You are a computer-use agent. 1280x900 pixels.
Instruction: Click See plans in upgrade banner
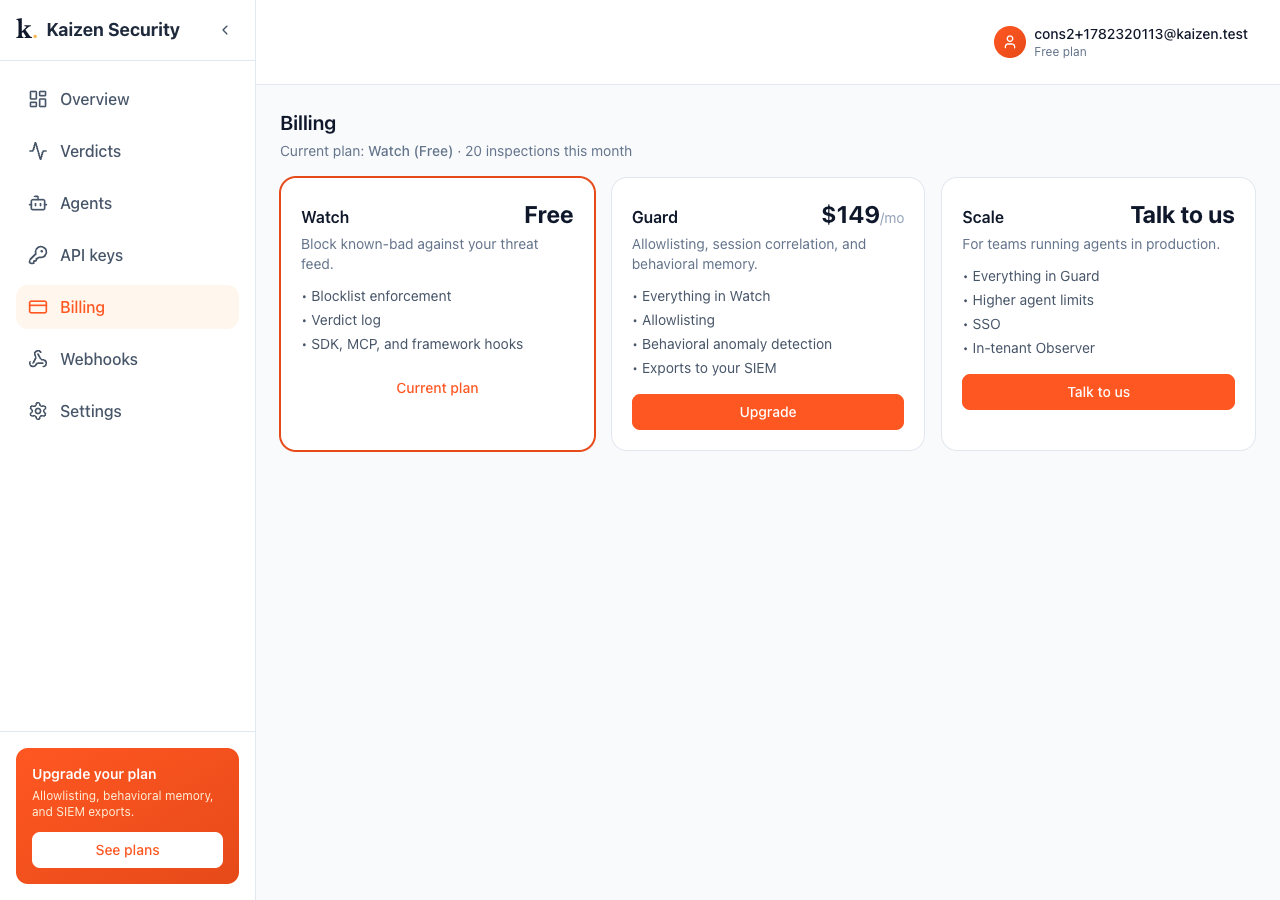127,850
